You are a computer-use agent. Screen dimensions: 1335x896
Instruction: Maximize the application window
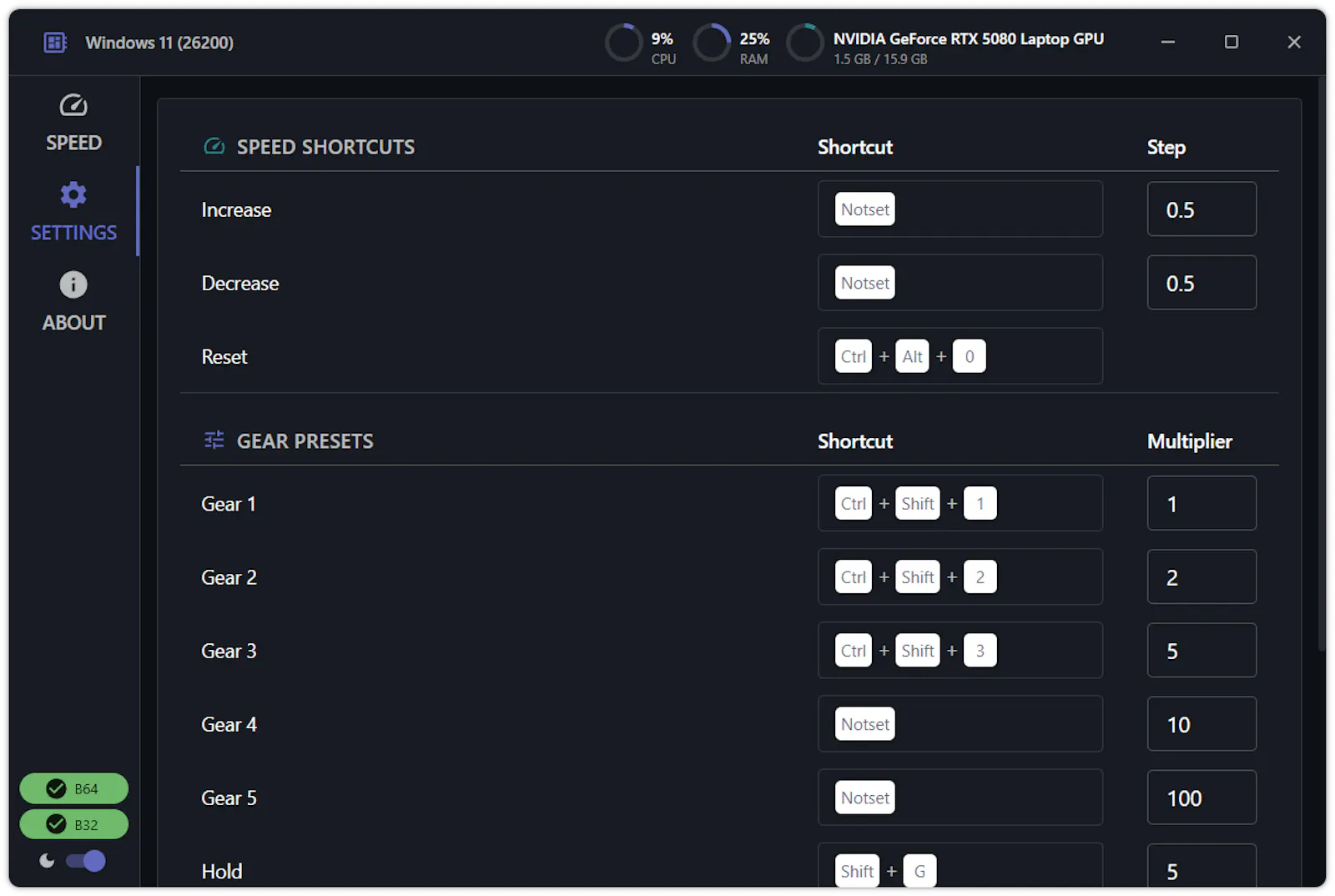click(1231, 42)
